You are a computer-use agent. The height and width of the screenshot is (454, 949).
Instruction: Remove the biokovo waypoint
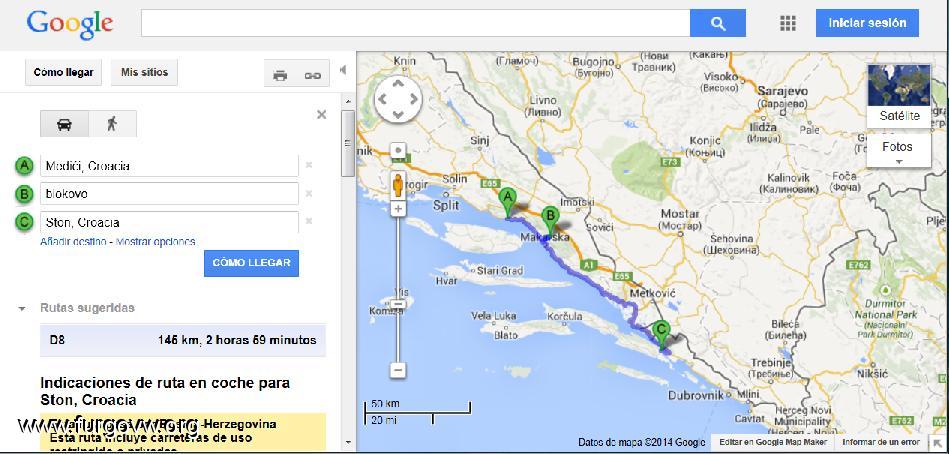[309, 194]
